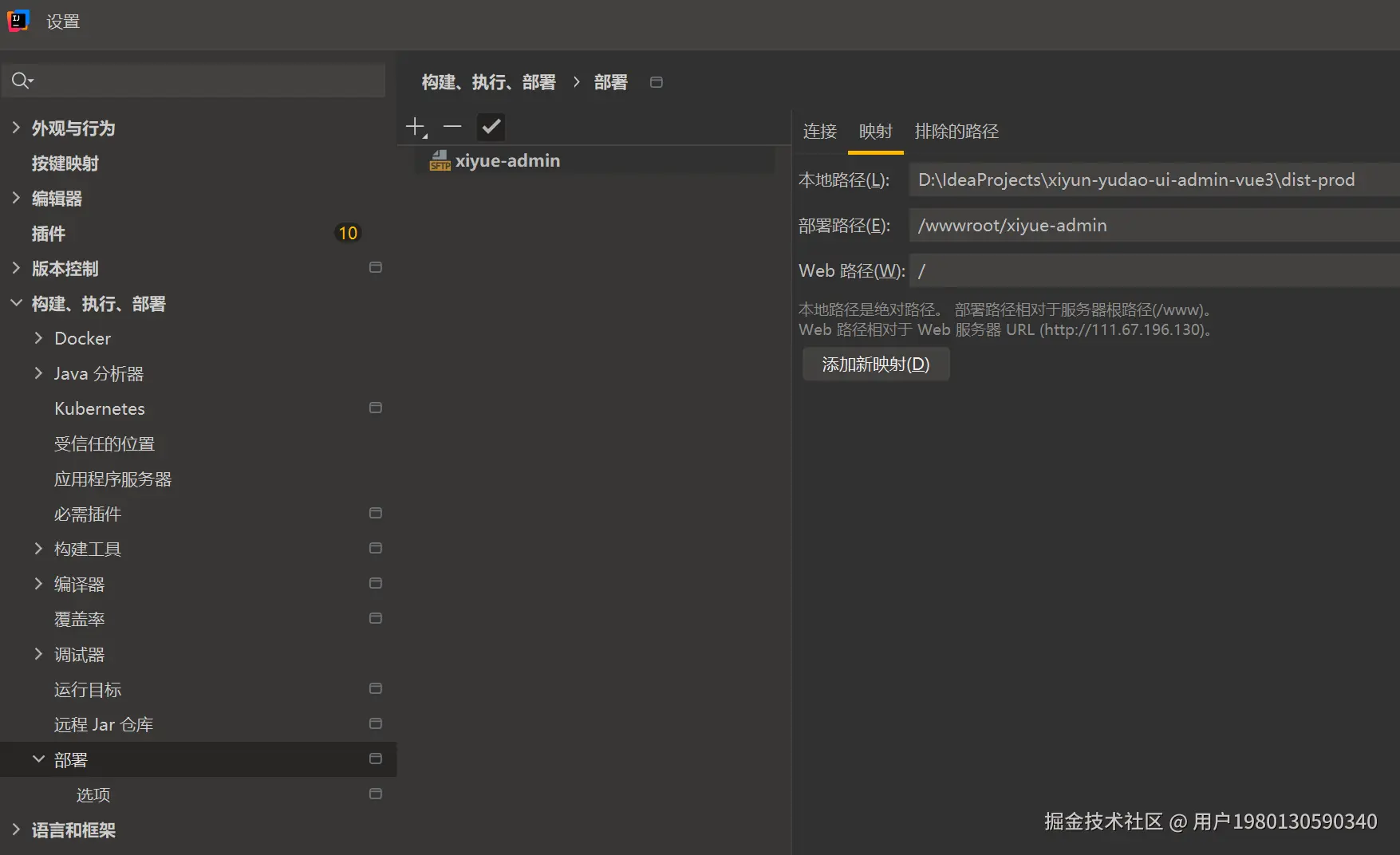This screenshot has height=855, width=1400.
Task: Click the project icon on the 构建工具 row
Action: click(376, 548)
